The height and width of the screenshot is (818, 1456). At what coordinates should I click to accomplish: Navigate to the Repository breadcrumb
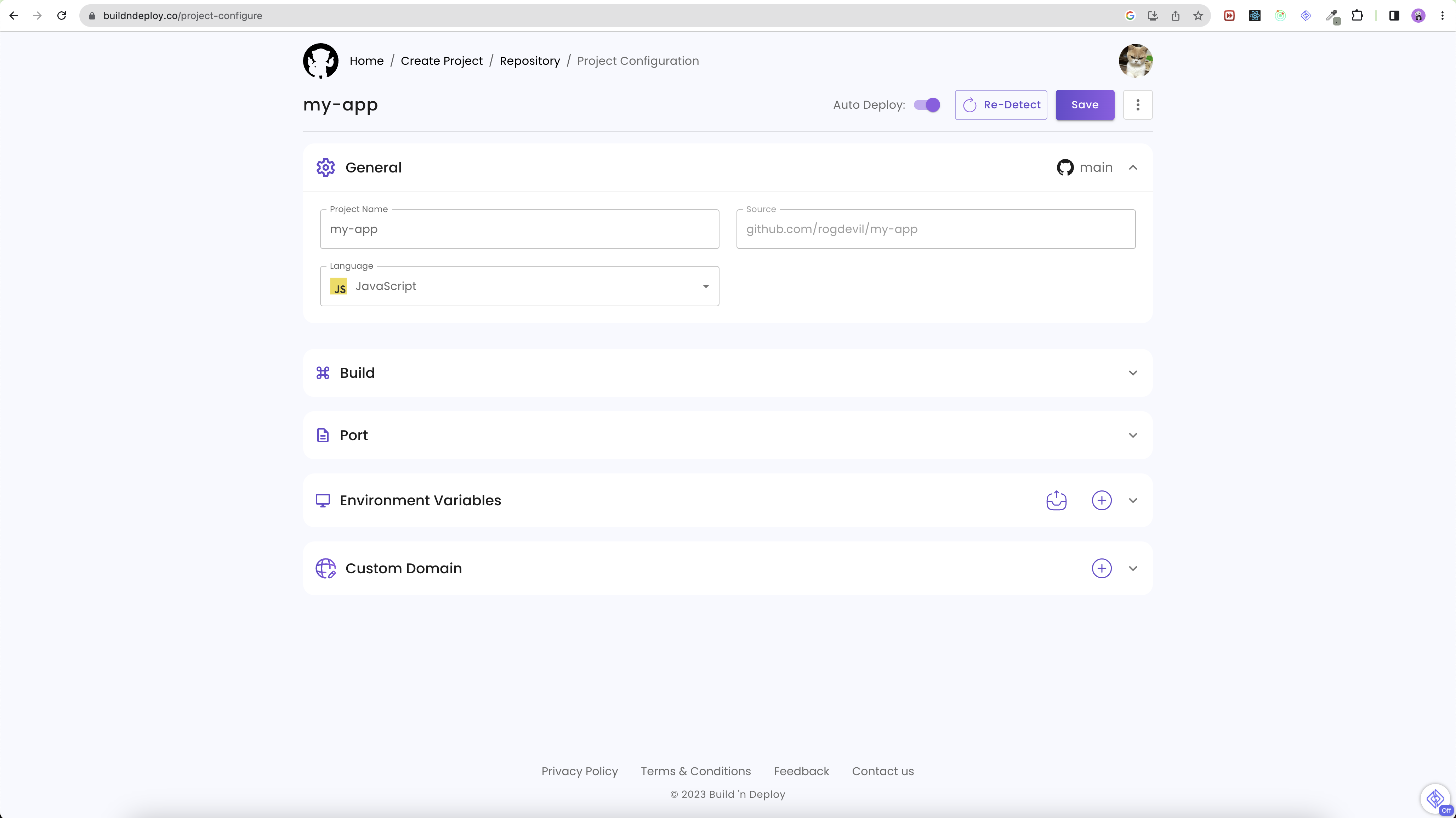click(x=529, y=61)
